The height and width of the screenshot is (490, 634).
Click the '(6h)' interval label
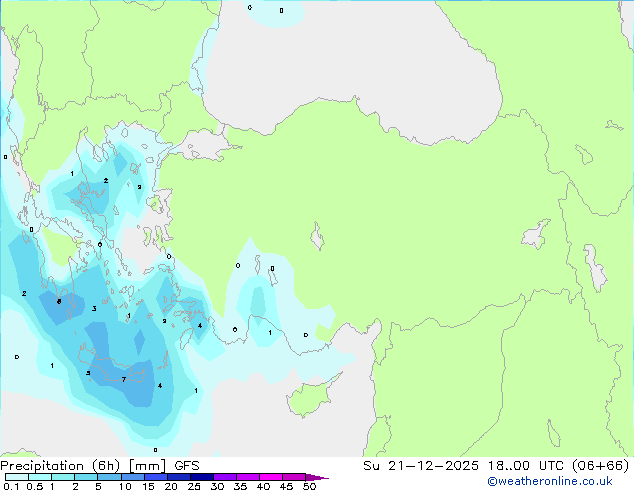(x=106, y=466)
